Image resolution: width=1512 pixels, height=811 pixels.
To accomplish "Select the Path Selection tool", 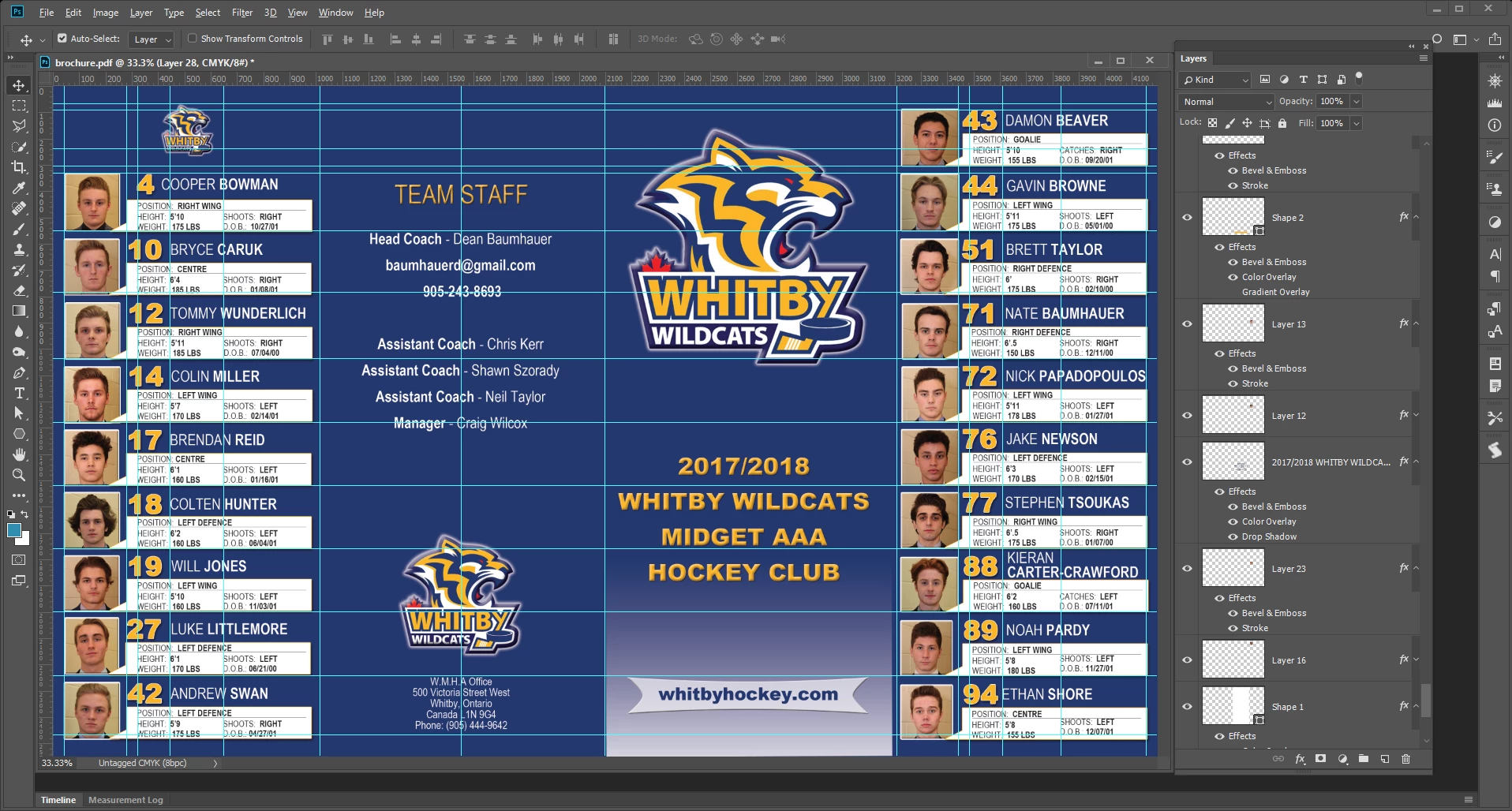I will pyautogui.click(x=19, y=413).
